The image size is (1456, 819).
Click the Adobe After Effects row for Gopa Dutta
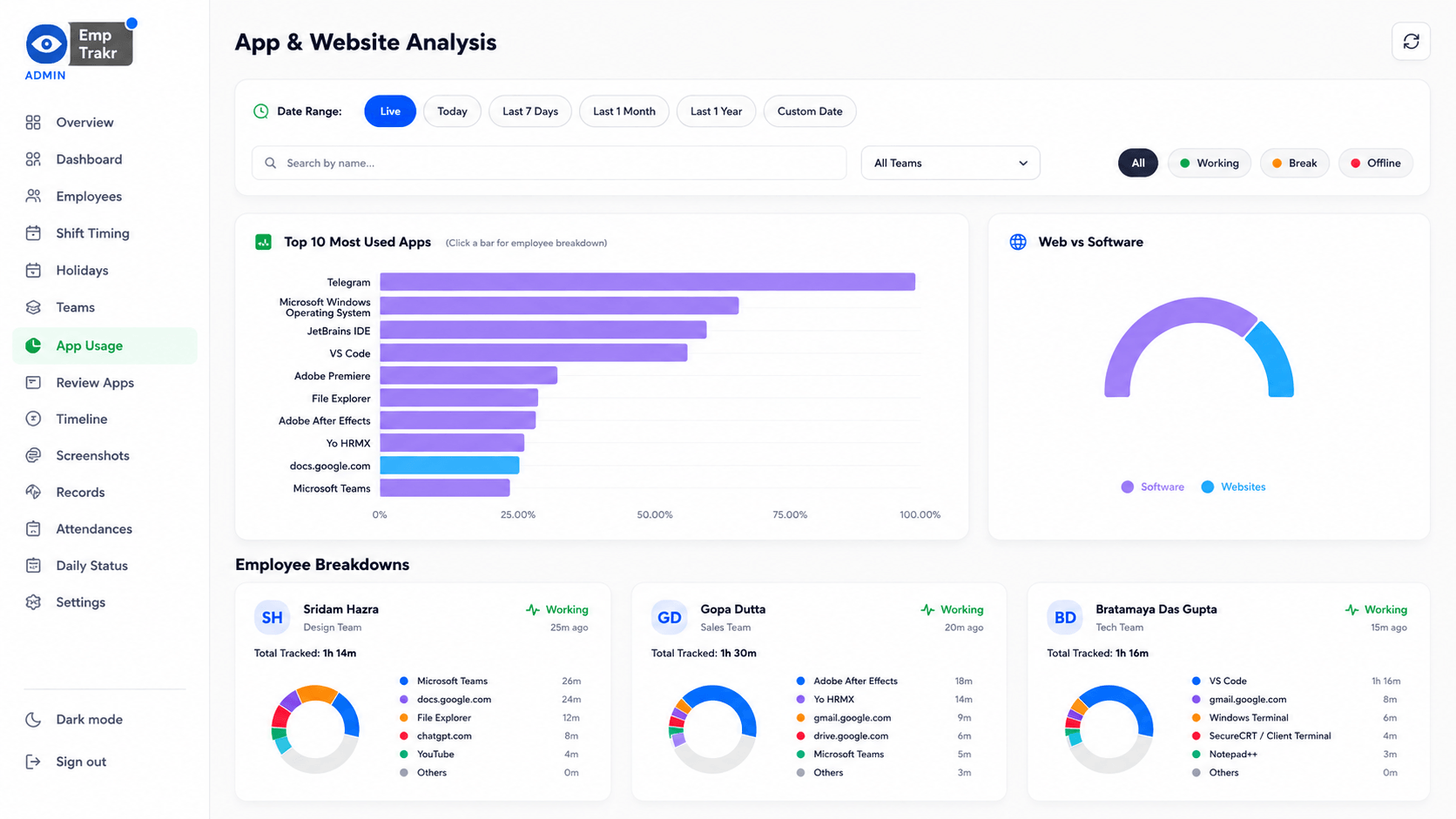pyautogui.click(x=884, y=681)
